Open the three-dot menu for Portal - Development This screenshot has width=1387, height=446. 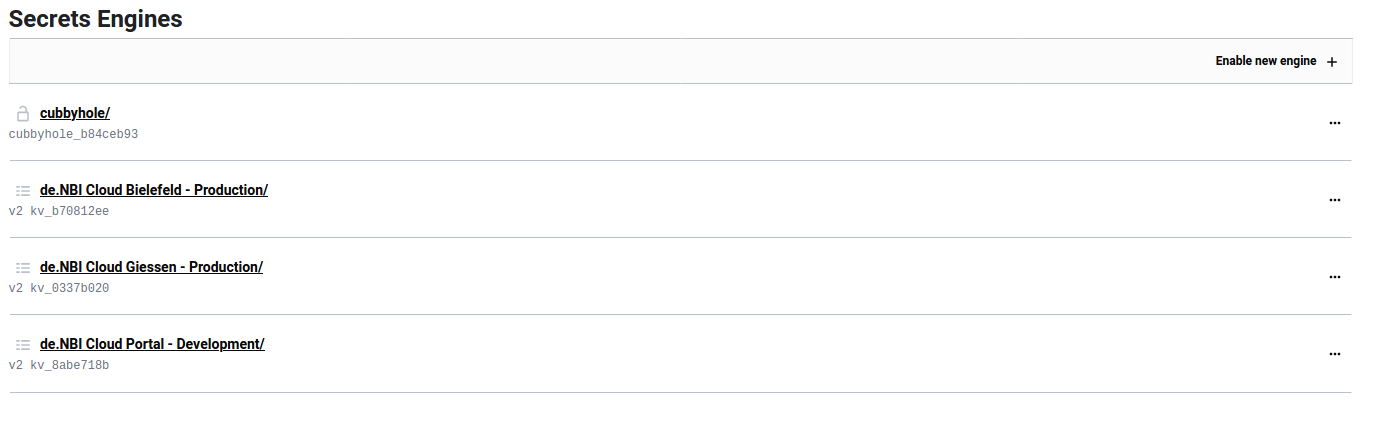[1334, 354]
